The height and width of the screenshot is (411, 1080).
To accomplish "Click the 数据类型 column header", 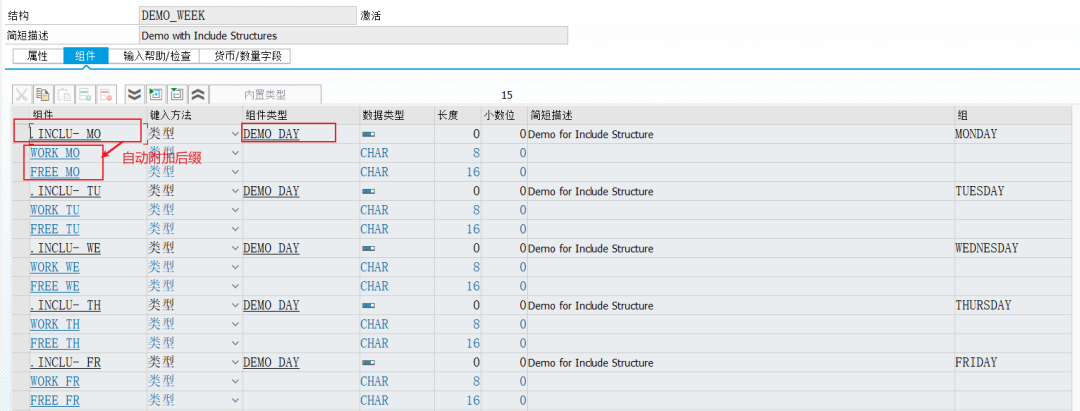I will (396, 115).
